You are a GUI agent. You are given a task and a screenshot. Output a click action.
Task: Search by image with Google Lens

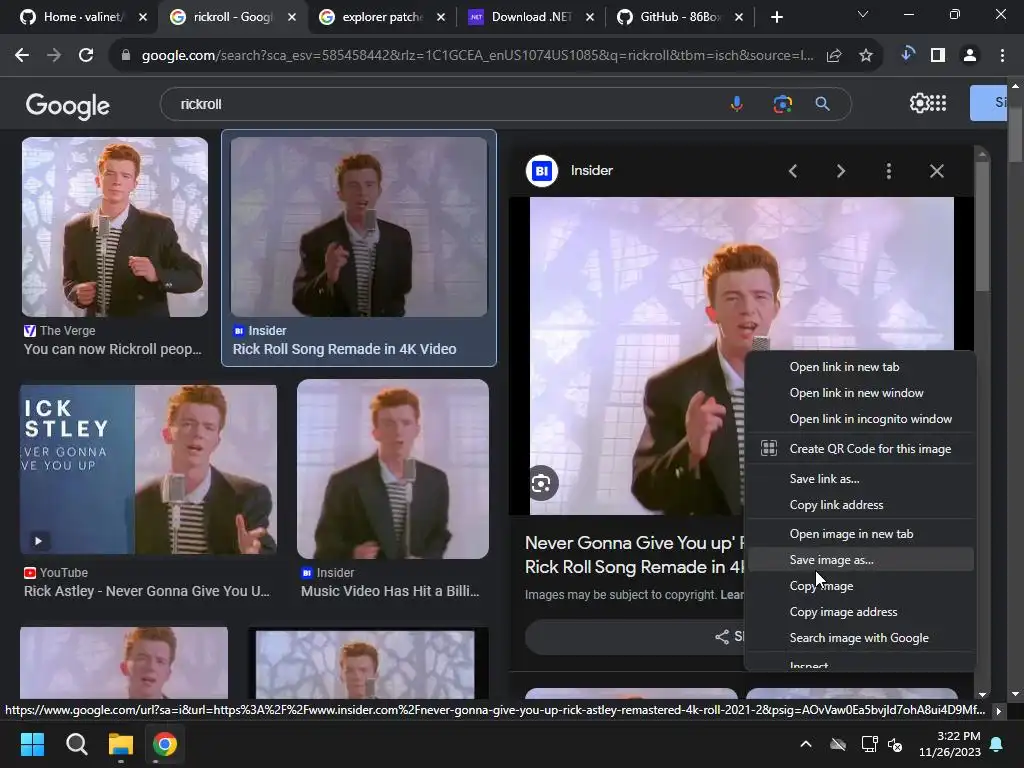[x=782, y=104]
